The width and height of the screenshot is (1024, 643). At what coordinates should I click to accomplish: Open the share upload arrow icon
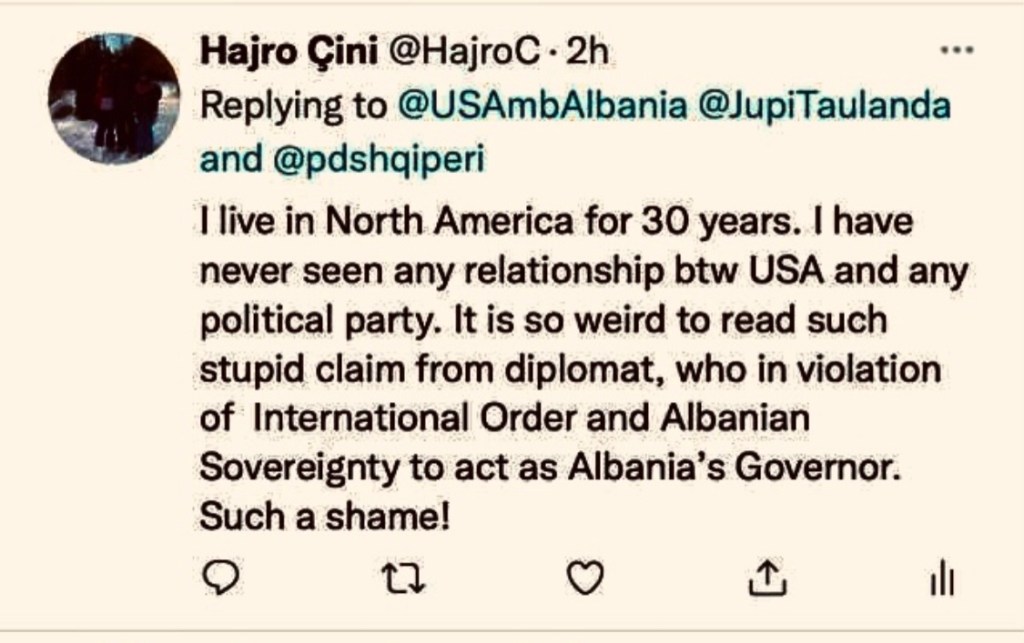(x=767, y=578)
